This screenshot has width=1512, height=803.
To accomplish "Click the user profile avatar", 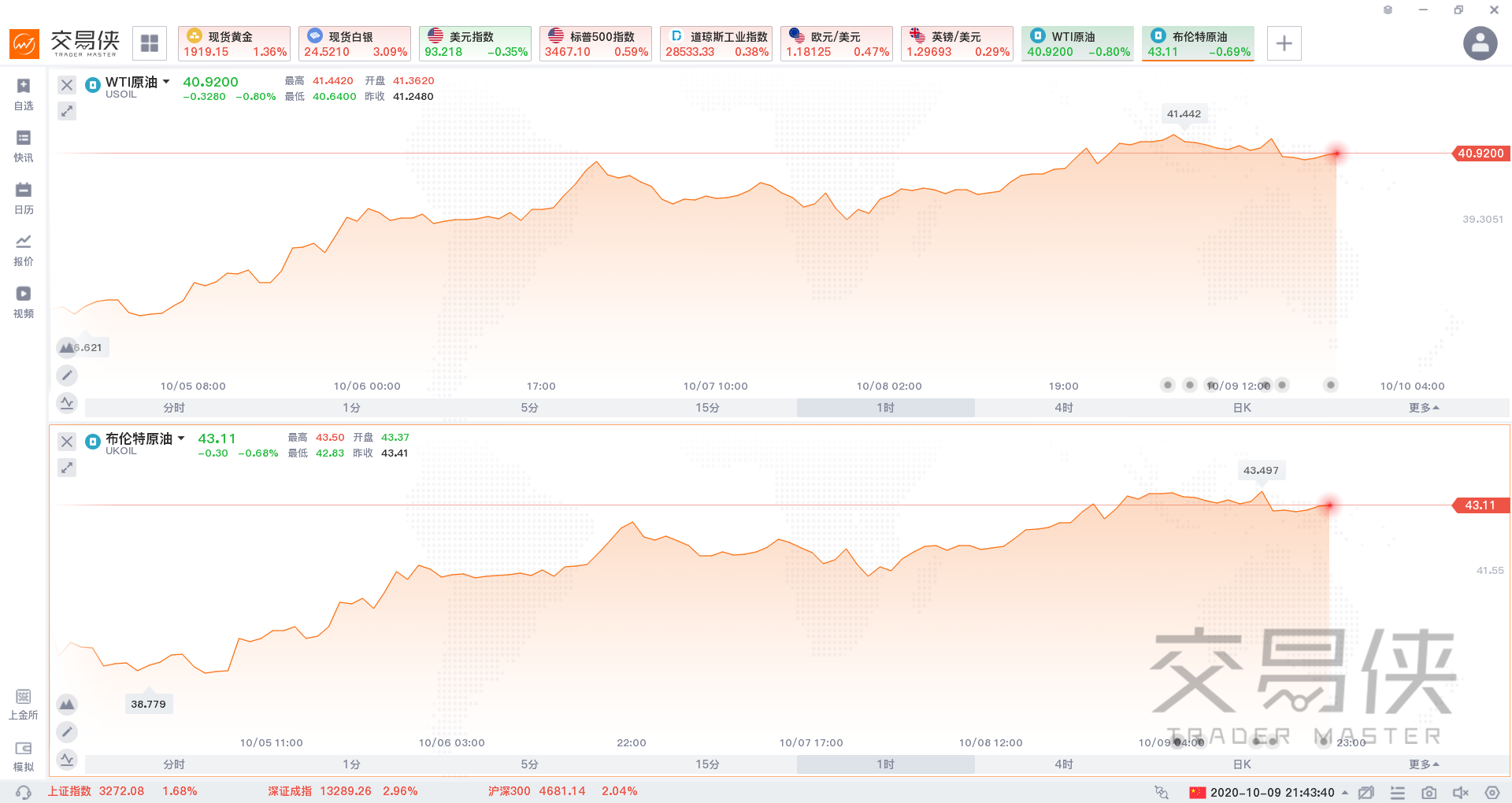I will click(x=1480, y=43).
